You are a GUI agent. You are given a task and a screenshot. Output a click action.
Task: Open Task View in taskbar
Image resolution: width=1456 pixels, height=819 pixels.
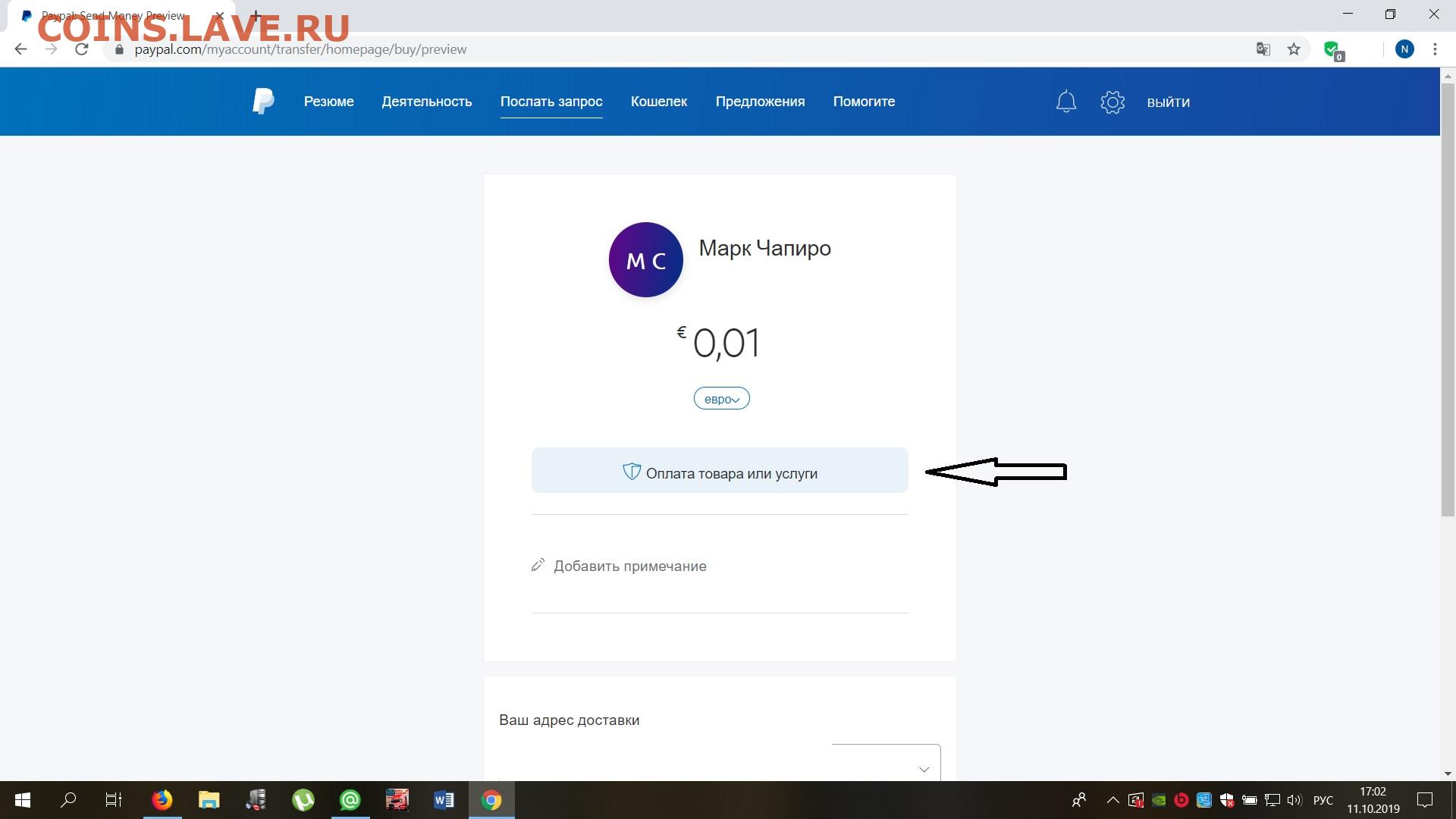click(114, 800)
